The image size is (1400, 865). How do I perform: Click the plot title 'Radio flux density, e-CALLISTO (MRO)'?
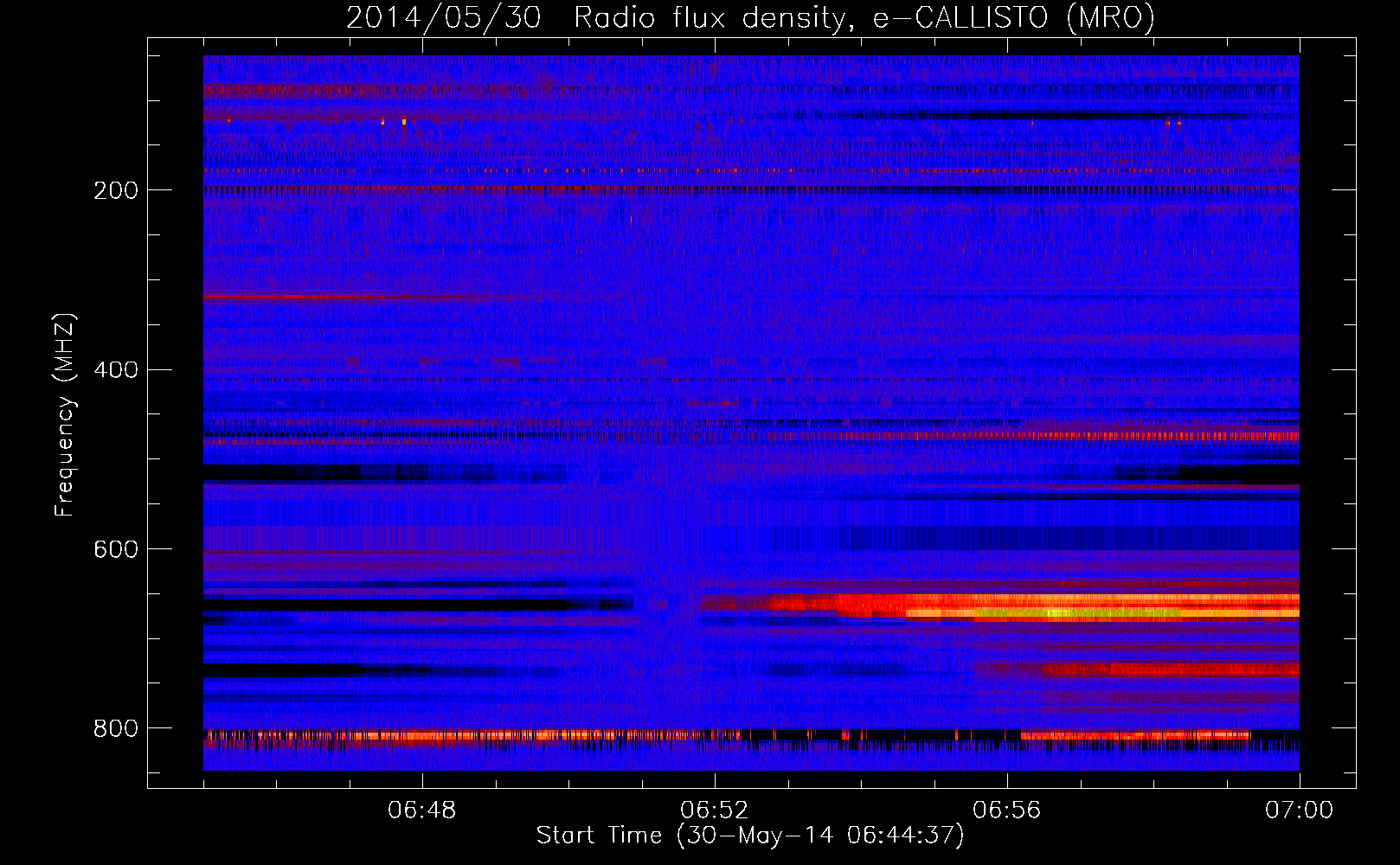[x=864, y=17]
